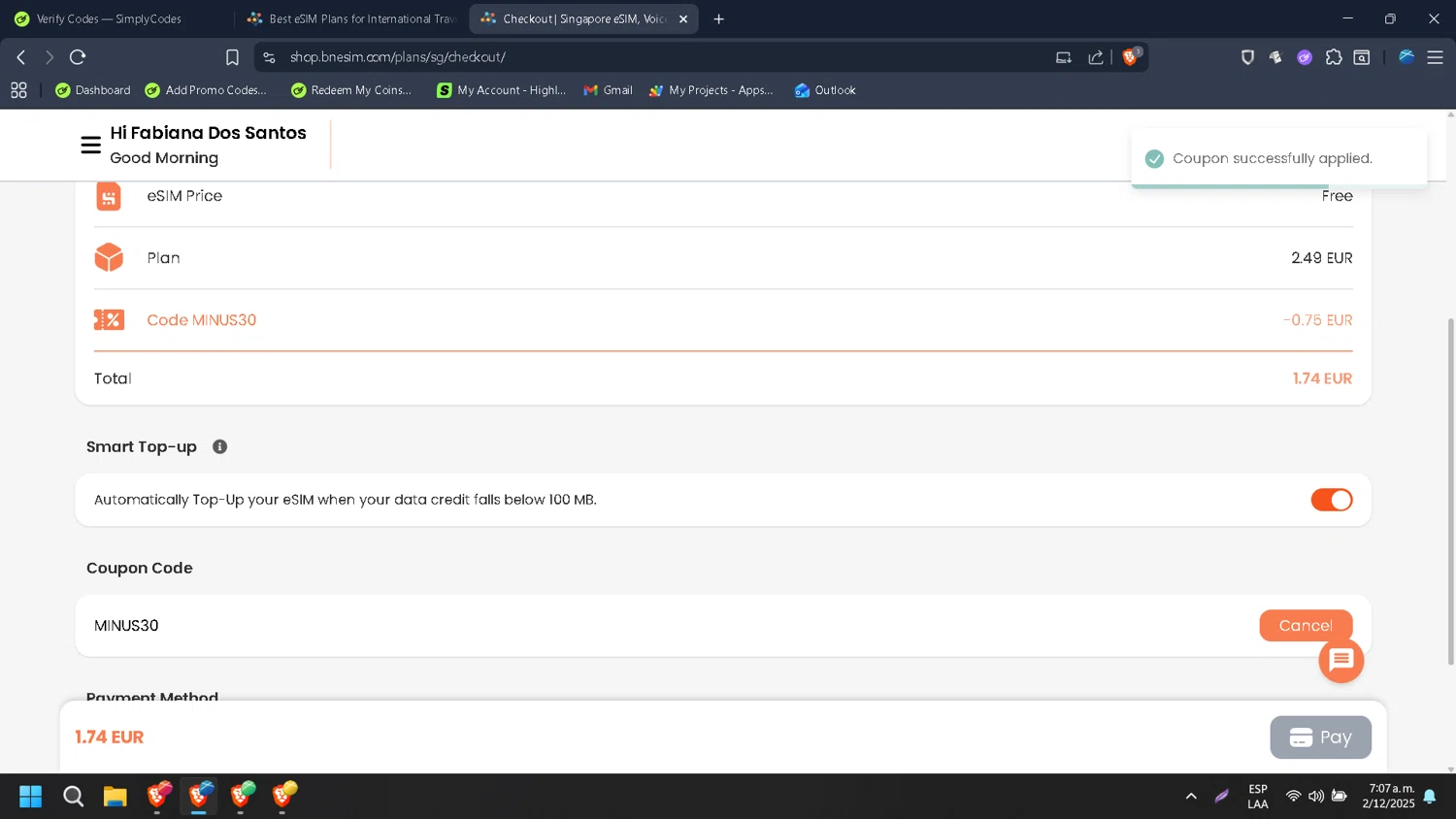Open the Brave wallet icon
This screenshot has height=819, width=1456.
(x=1362, y=57)
